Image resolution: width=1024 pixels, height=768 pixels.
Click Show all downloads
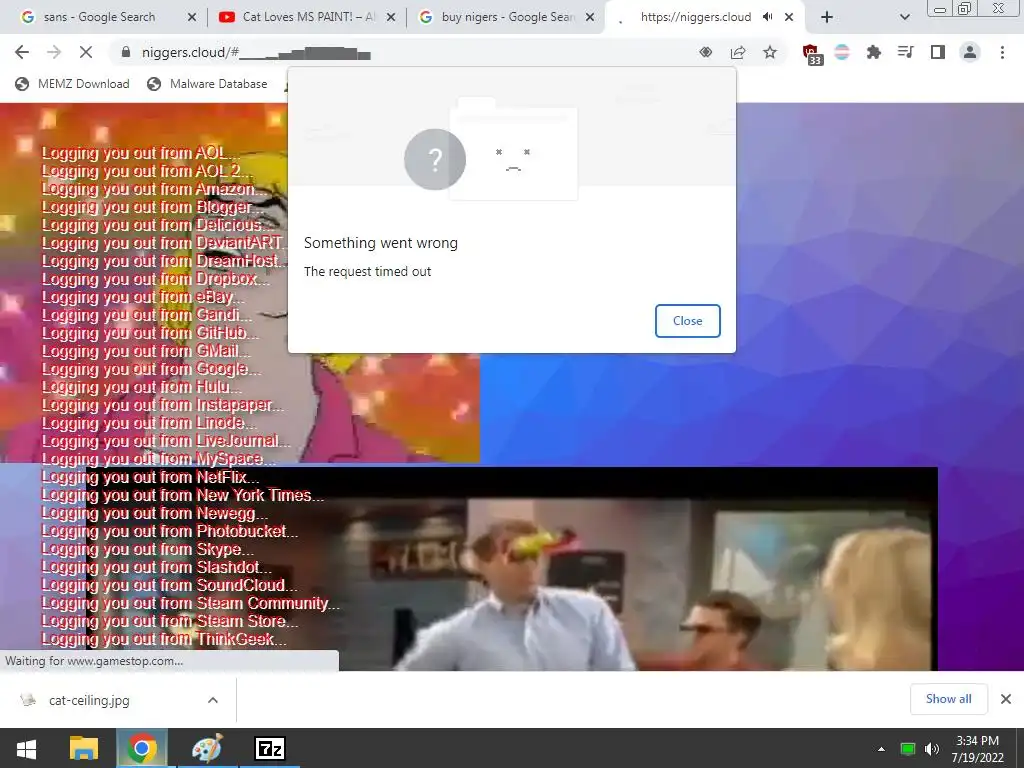pos(948,699)
